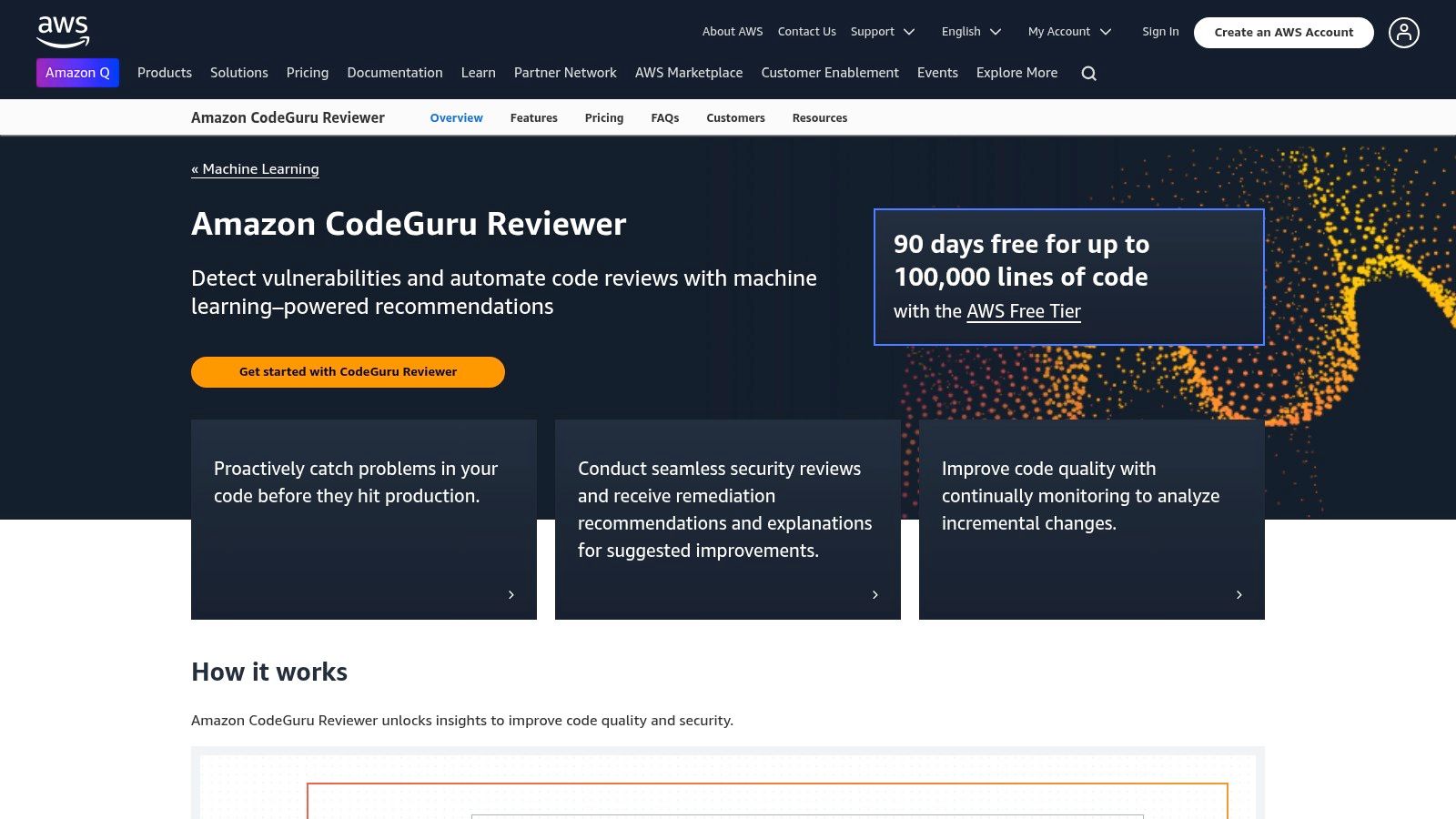Open the English language dropdown
1456x819 pixels.
coord(971,32)
